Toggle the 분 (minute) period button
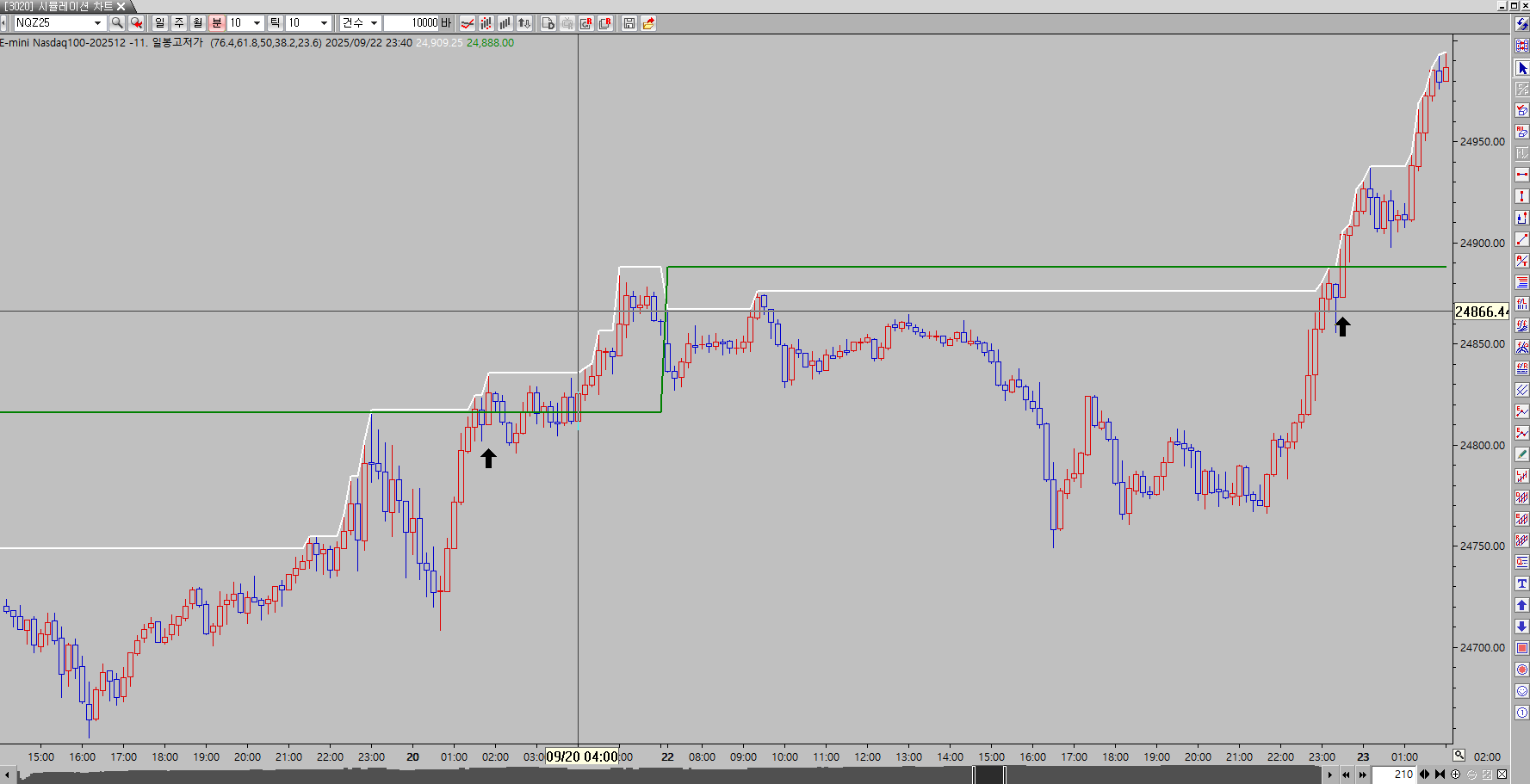The width and height of the screenshot is (1530, 784). (x=216, y=23)
